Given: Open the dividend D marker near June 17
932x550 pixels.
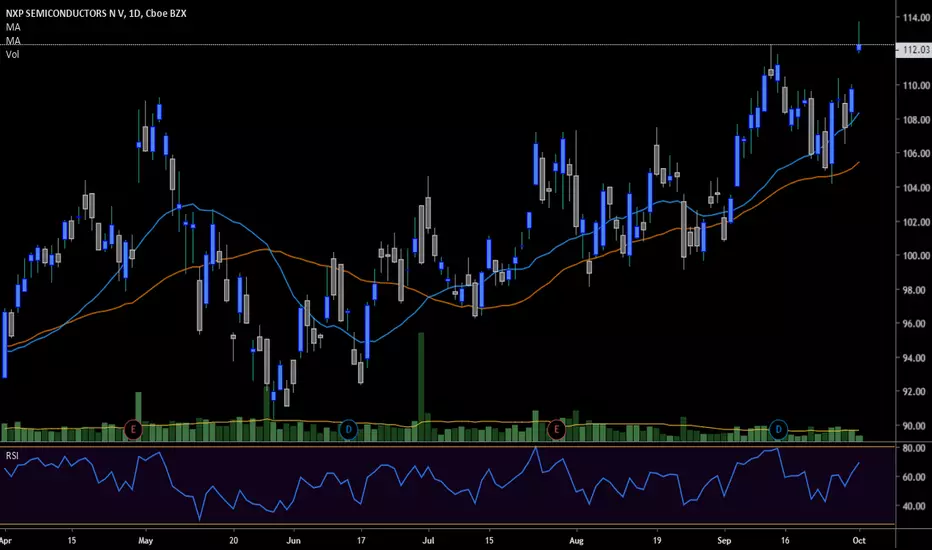Looking at the screenshot, I should 348,429.
